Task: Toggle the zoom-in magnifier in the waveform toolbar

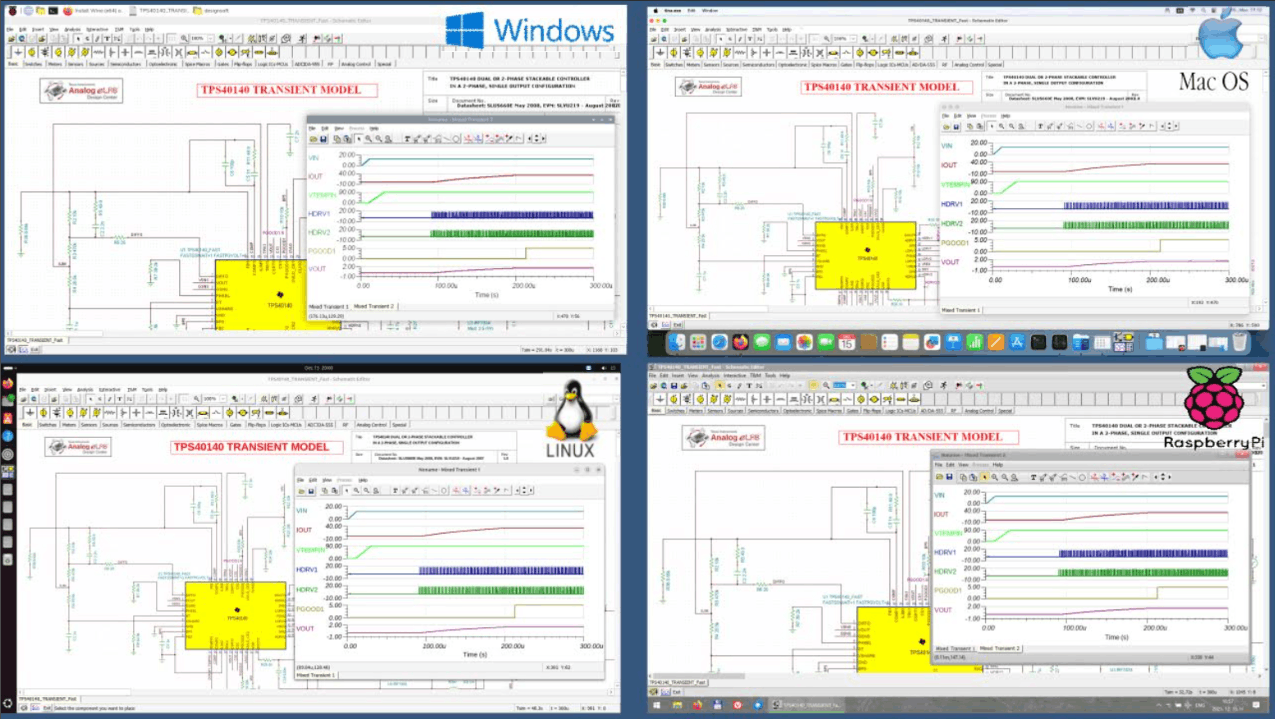Action: pos(368,139)
